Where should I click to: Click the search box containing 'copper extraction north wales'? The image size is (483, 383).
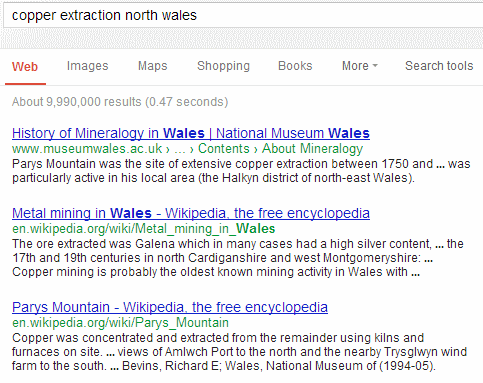point(243,16)
